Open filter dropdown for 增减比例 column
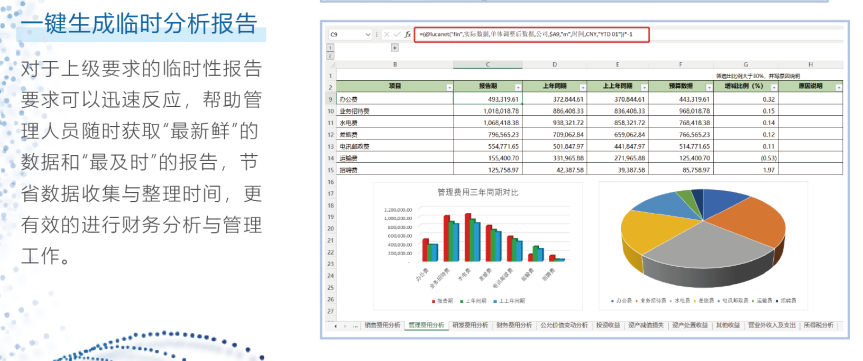863x361 pixels. pos(774,87)
